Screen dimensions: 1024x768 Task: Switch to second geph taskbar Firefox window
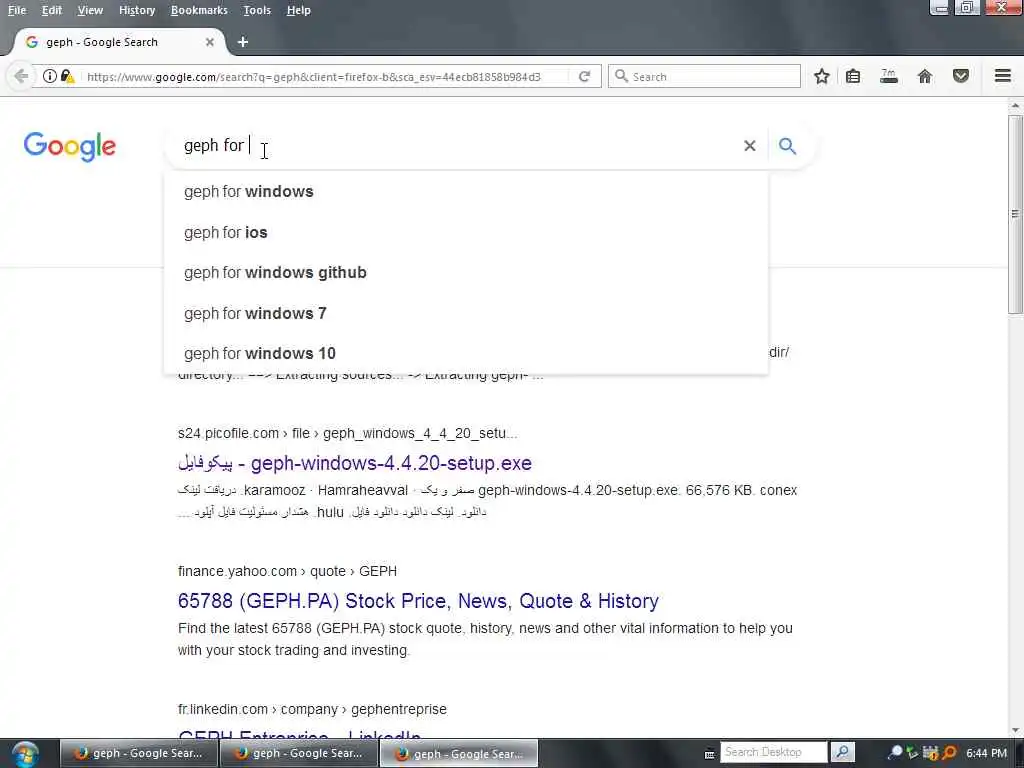coord(299,754)
